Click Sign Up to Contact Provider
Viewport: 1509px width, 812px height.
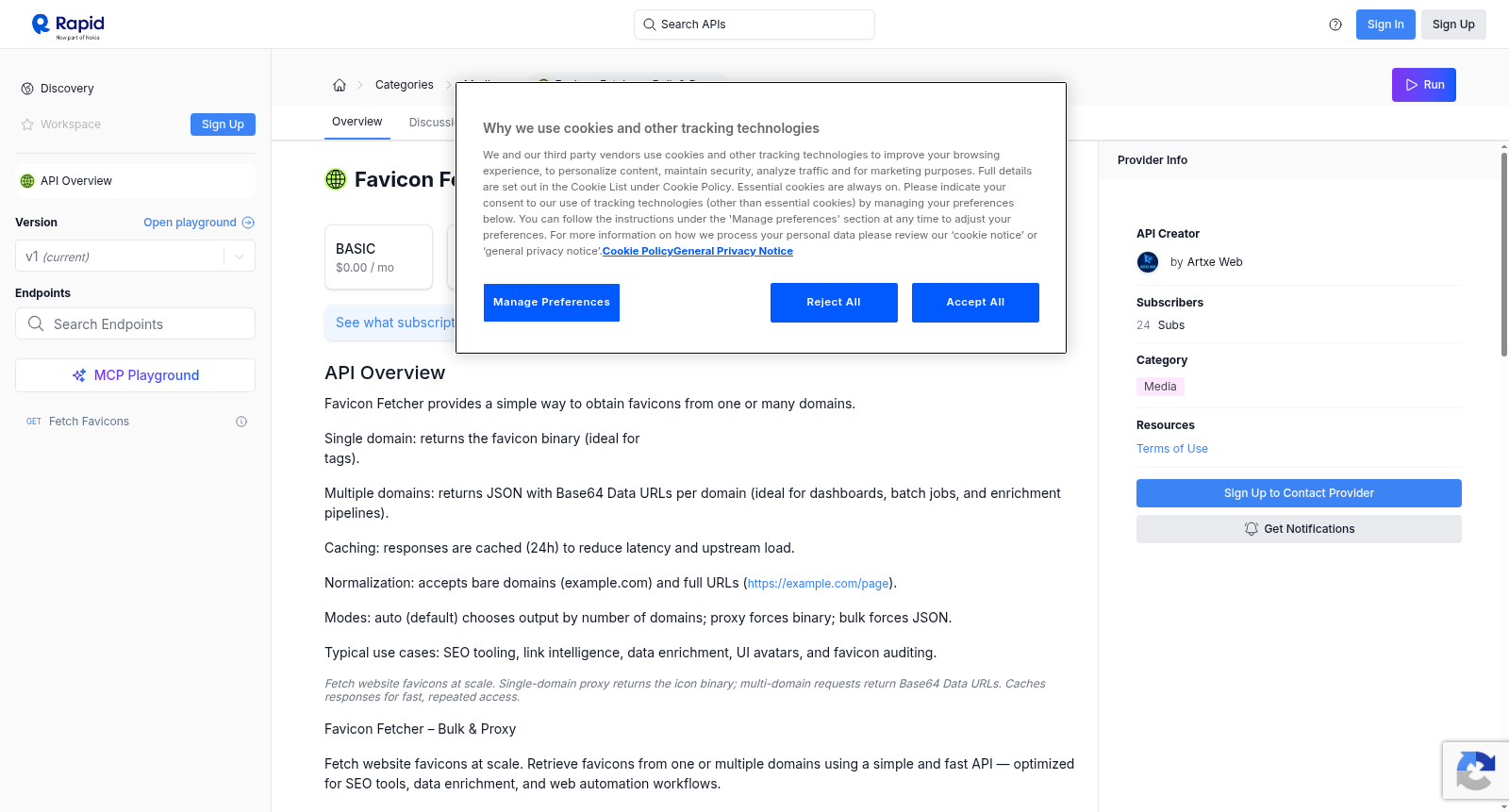(x=1299, y=493)
